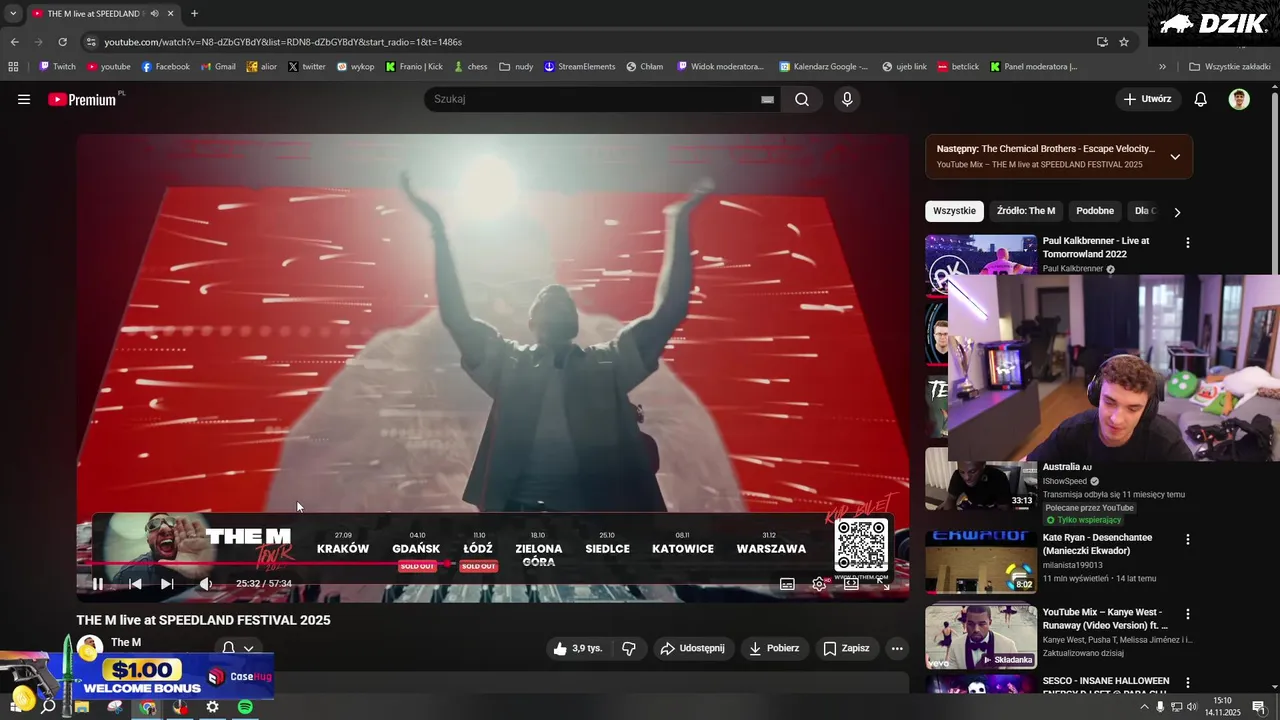Click the search magnifier button
The image size is (1280, 720).
(802, 99)
